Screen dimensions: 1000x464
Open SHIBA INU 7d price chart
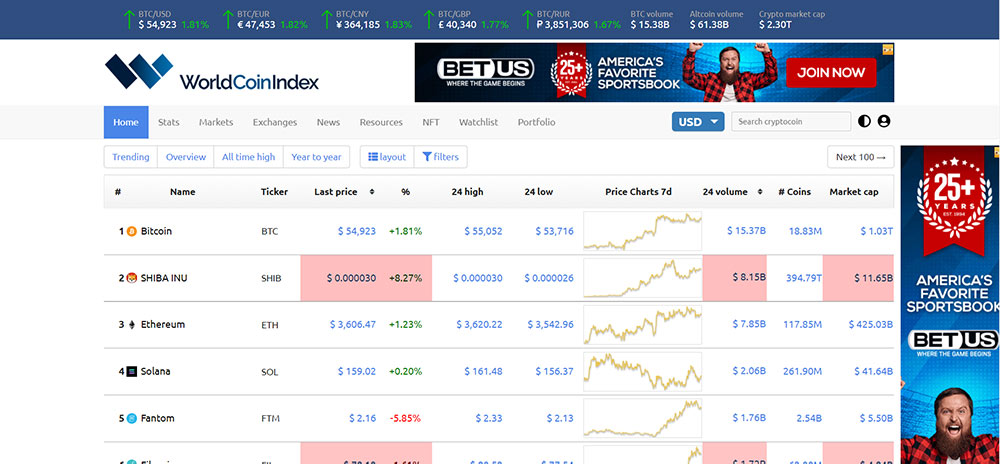click(x=642, y=278)
